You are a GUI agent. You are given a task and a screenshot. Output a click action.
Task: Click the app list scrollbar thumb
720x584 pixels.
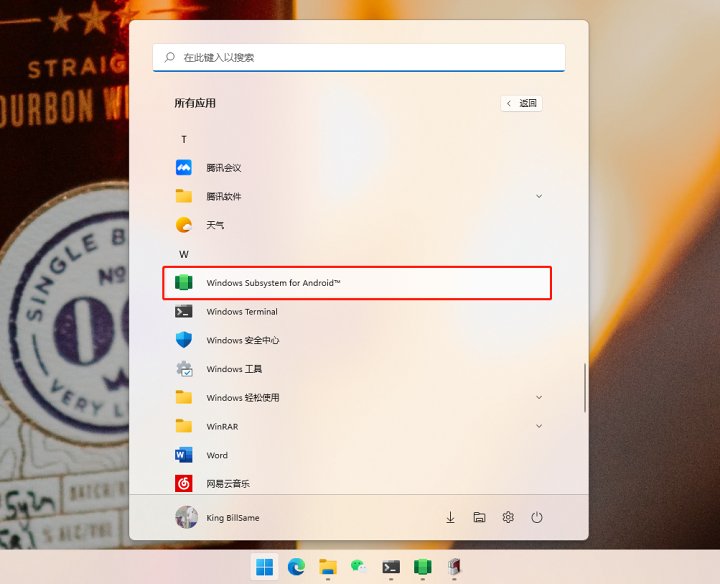(585, 387)
